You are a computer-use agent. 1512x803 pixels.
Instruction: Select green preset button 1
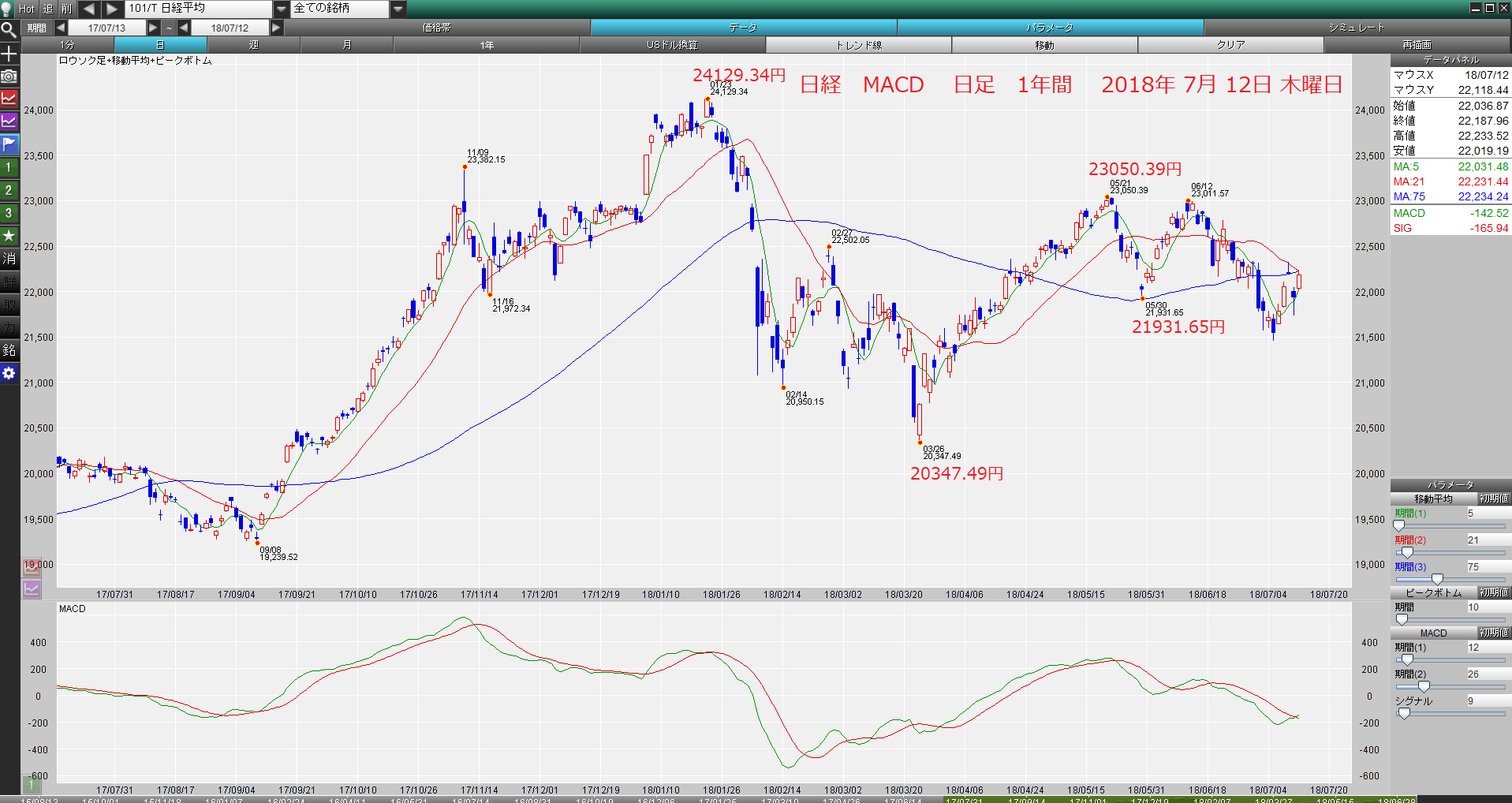click(9, 167)
